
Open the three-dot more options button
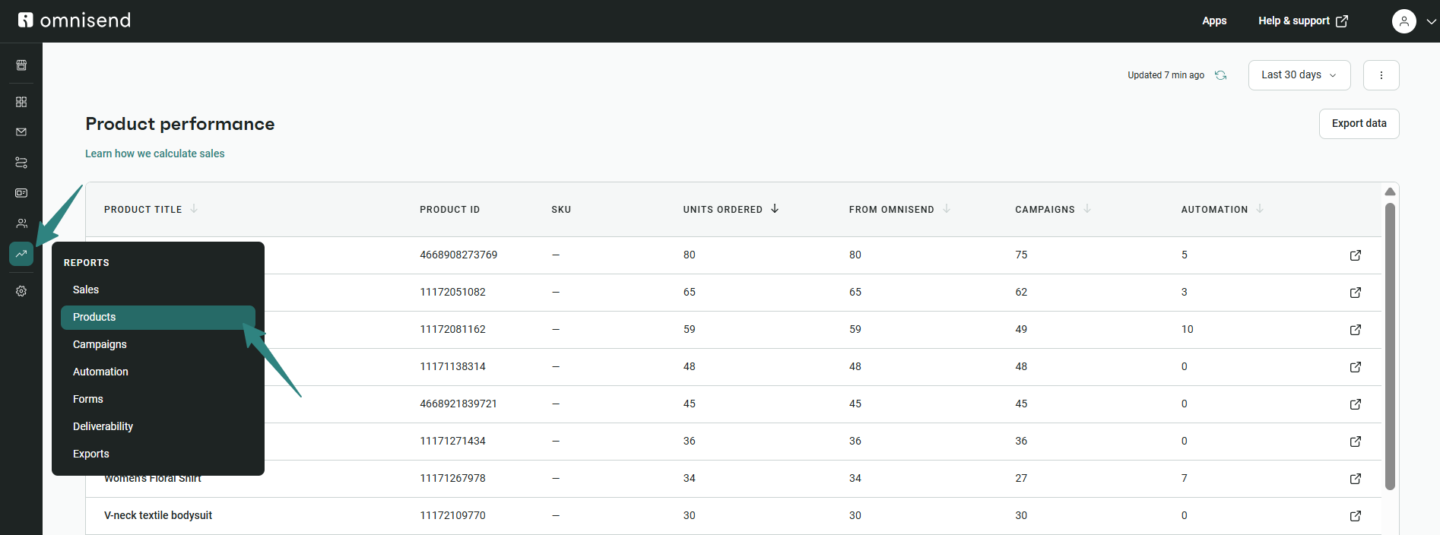(1381, 75)
